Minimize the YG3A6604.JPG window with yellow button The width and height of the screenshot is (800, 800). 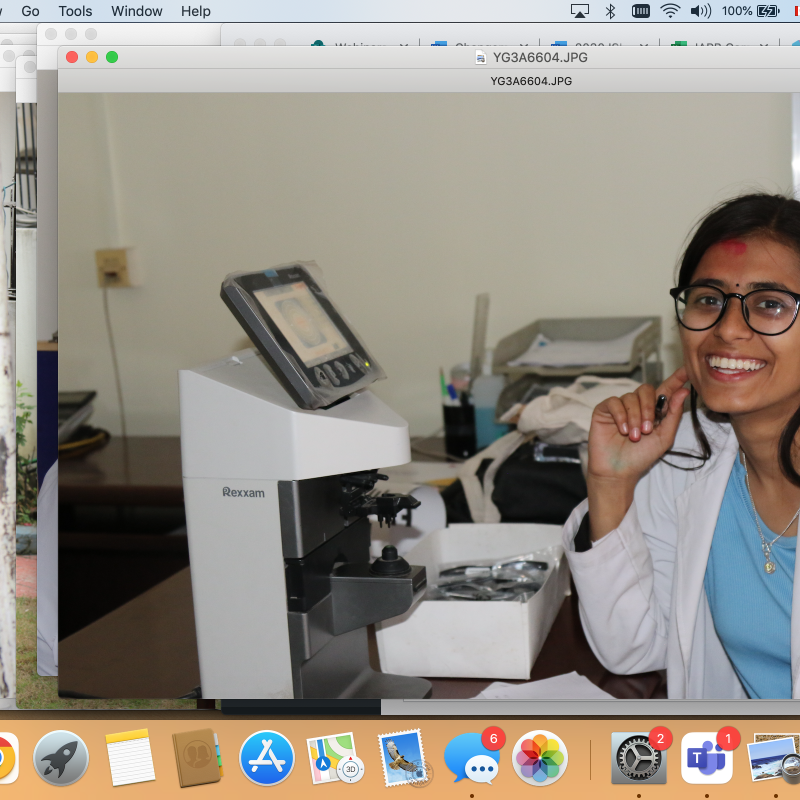(92, 57)
